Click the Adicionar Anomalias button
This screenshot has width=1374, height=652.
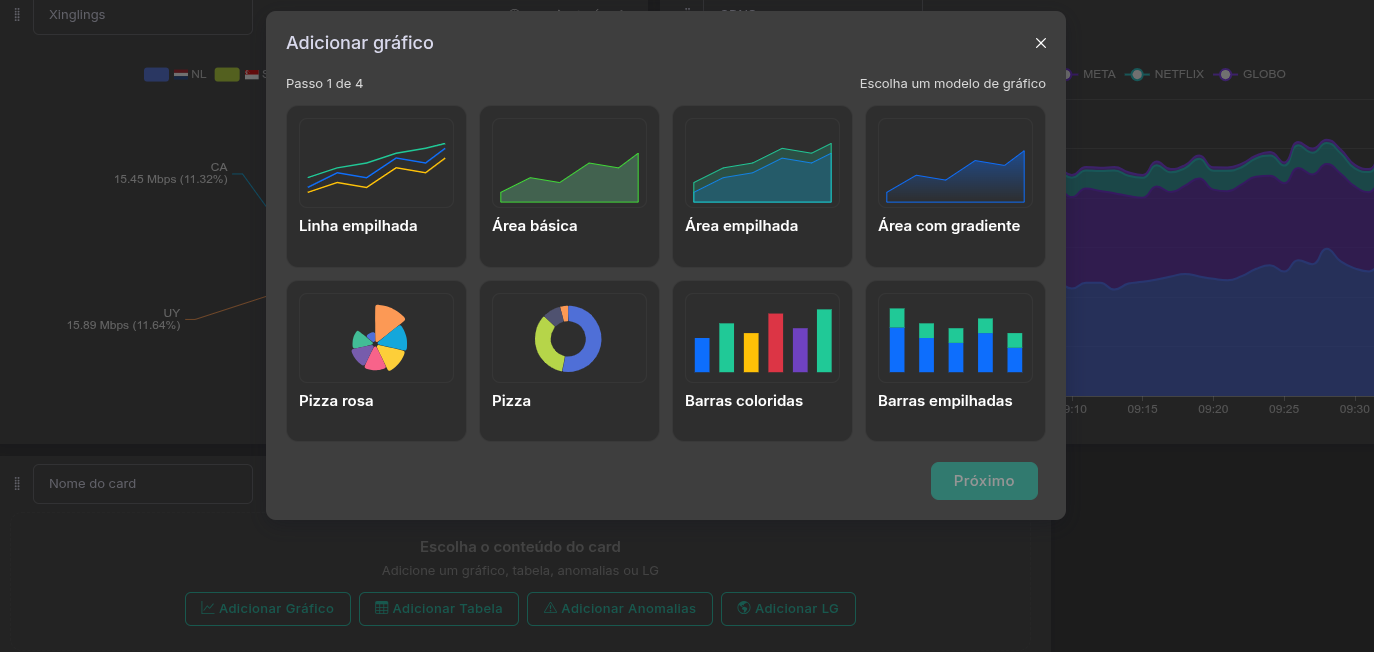click(619, 609)
